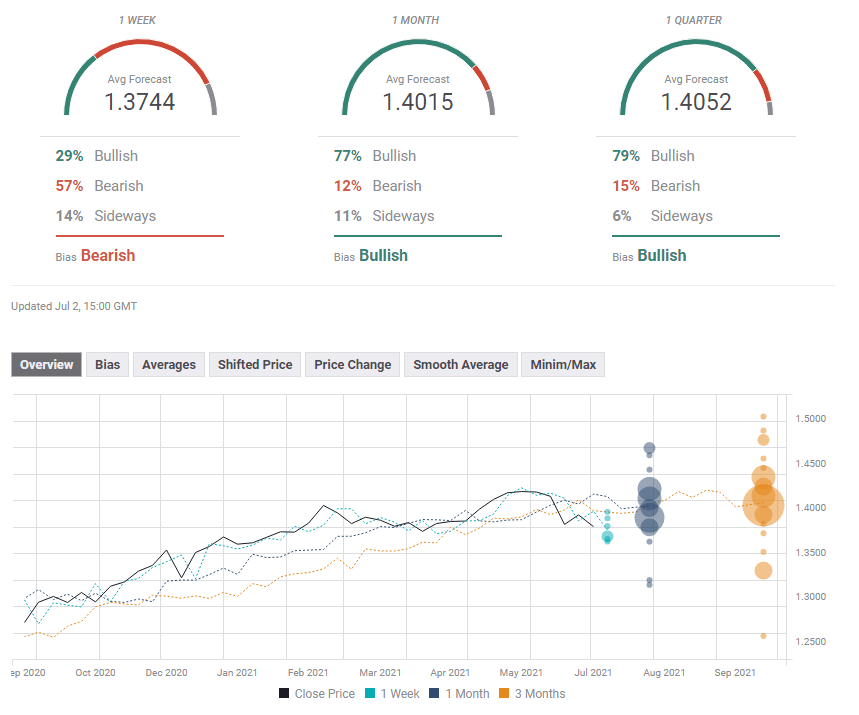Image resolution: width=859 pixels, height=715 pixels.
Task: Click the red Bearish bias label
Action: [x=108, y=256]
